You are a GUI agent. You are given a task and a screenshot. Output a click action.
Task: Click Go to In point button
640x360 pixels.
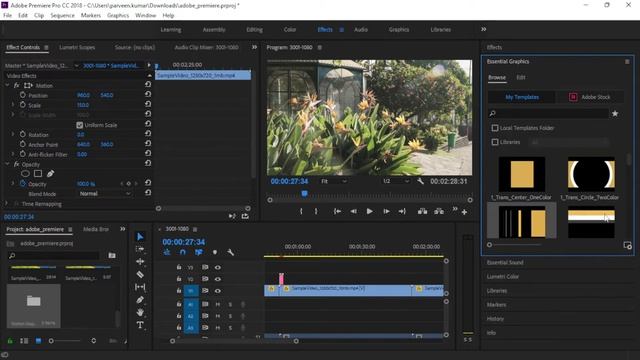click(337, 211)
